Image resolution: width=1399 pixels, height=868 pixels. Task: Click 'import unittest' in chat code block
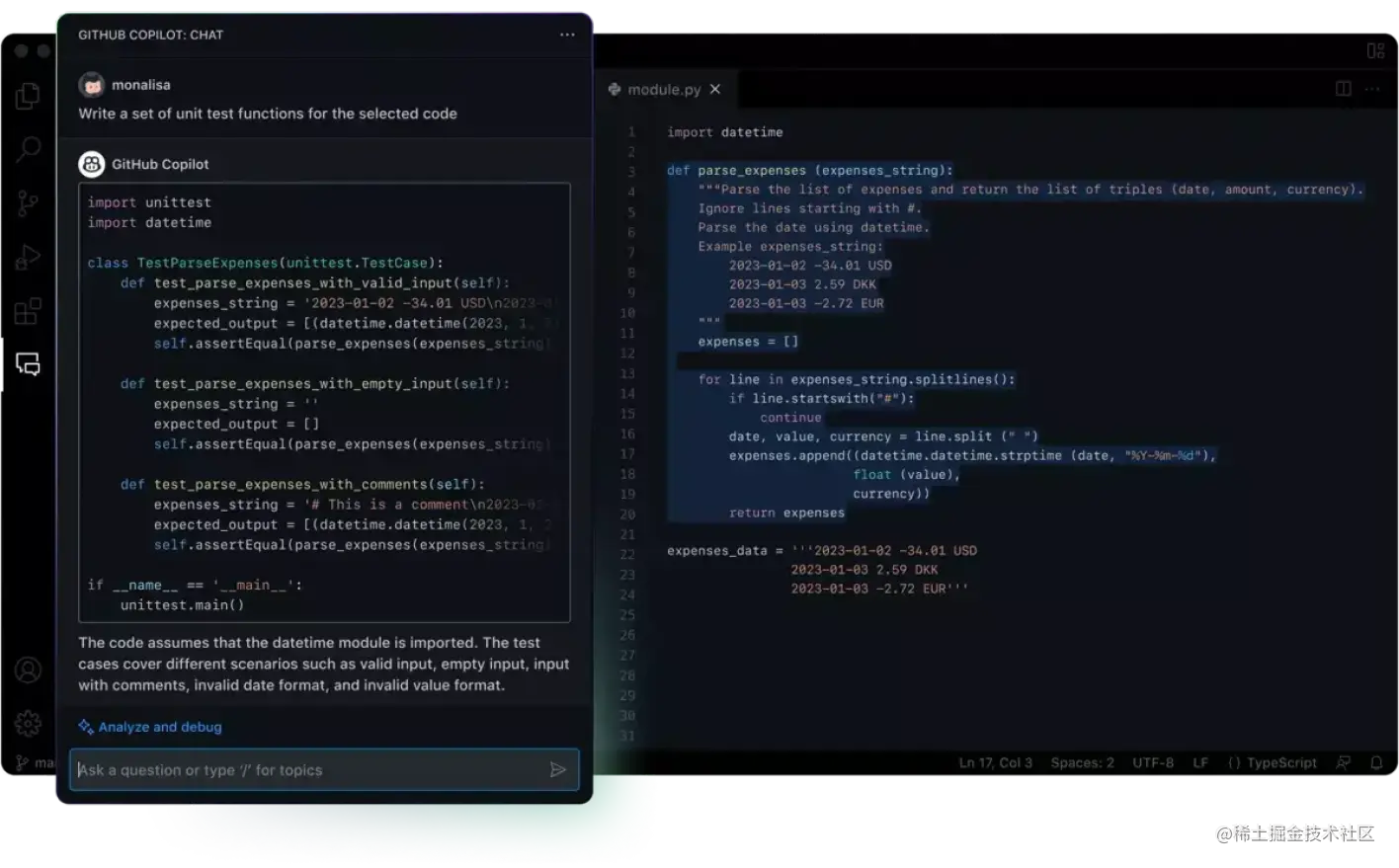coord(149,202)
